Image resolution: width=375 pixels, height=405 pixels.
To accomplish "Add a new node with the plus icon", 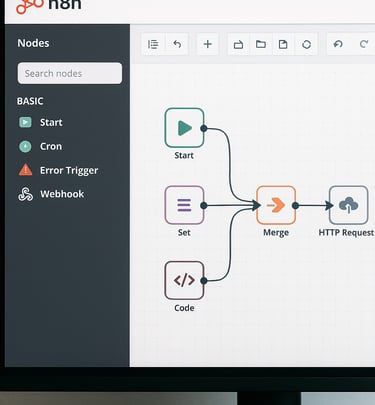I will click(208, 44).
